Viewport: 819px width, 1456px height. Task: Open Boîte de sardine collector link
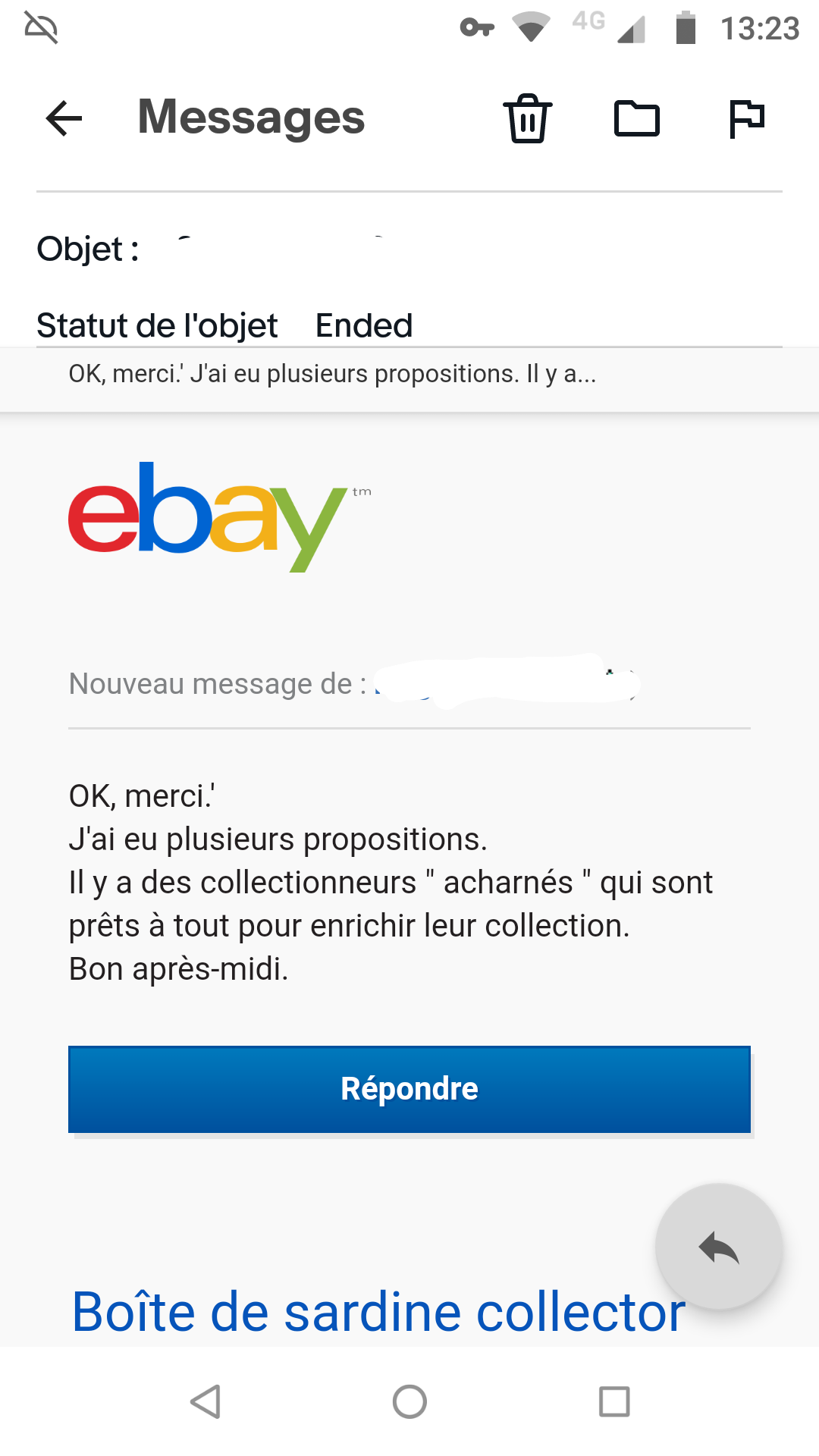[378, 1312]
